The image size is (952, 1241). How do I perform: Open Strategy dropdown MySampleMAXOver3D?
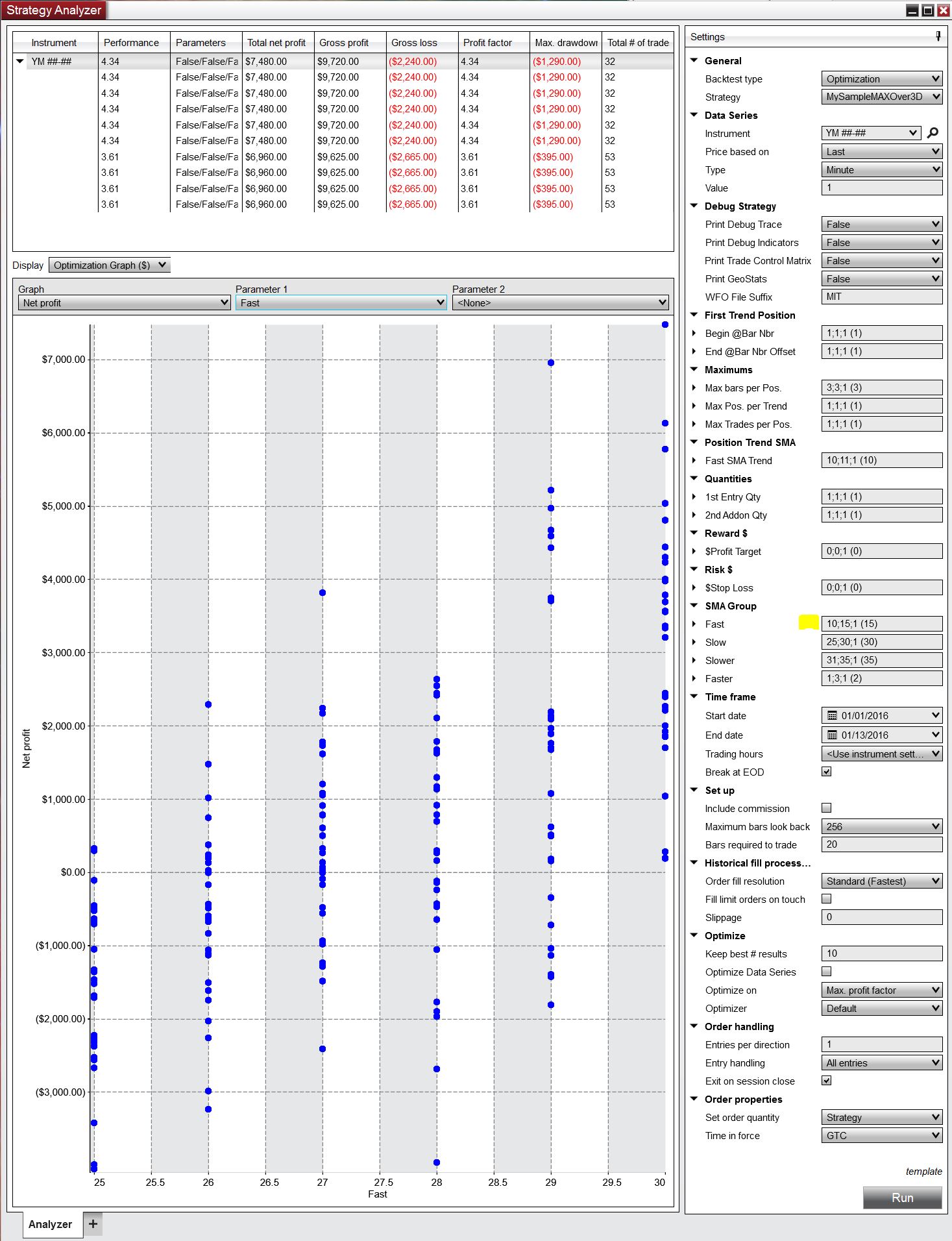pyautogui.click(x=881, y=97)
